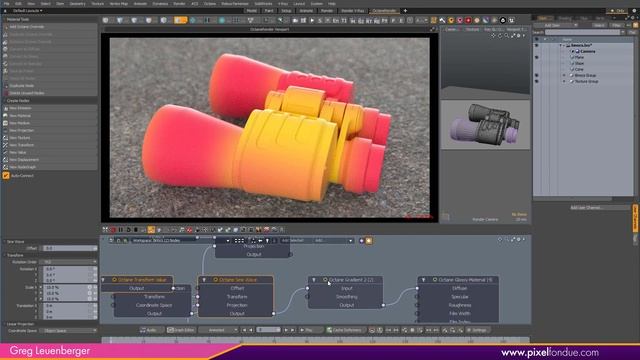Open the Geometry menu
This screenshot has width=640, height=360.
click(77, 4)
